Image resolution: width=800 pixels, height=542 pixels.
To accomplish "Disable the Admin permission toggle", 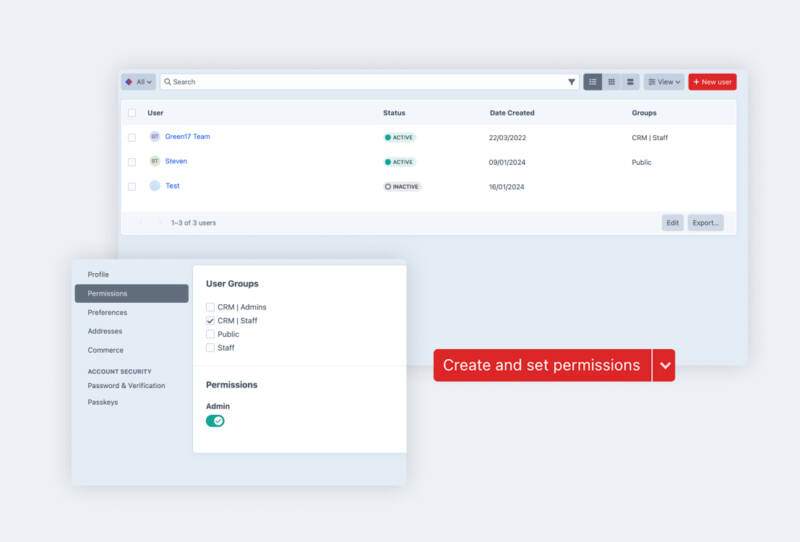I will point(215,421).
